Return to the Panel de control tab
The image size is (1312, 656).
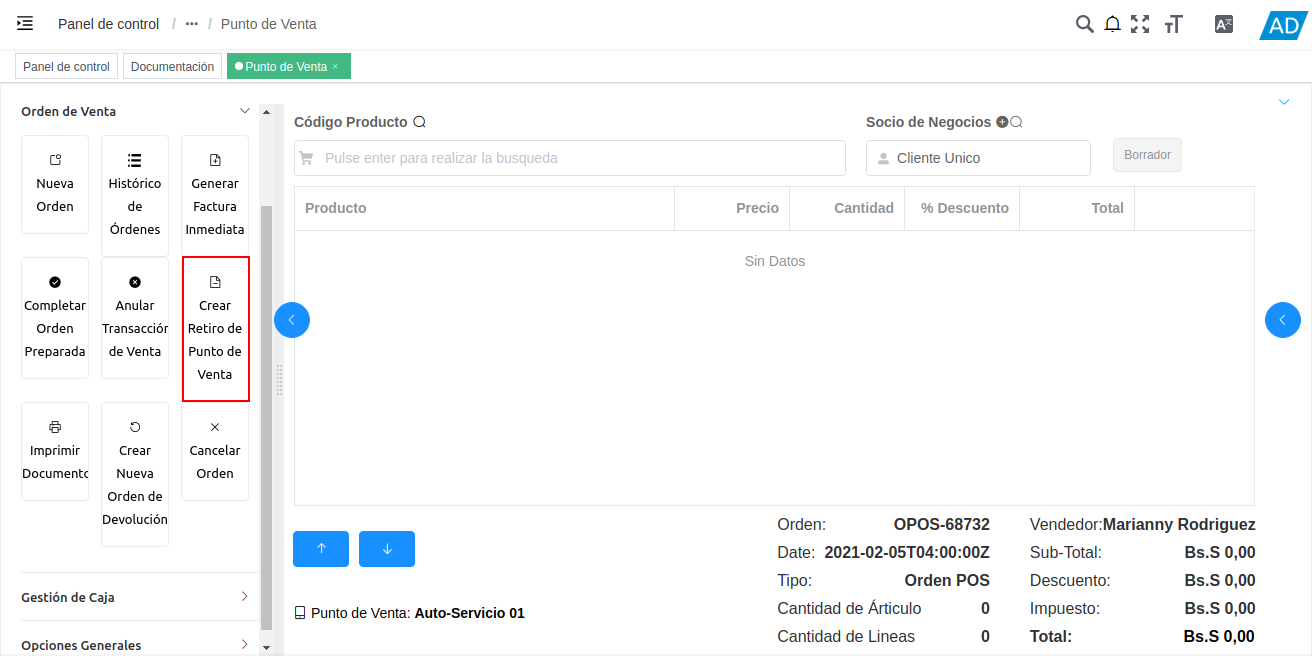point(66,66)
